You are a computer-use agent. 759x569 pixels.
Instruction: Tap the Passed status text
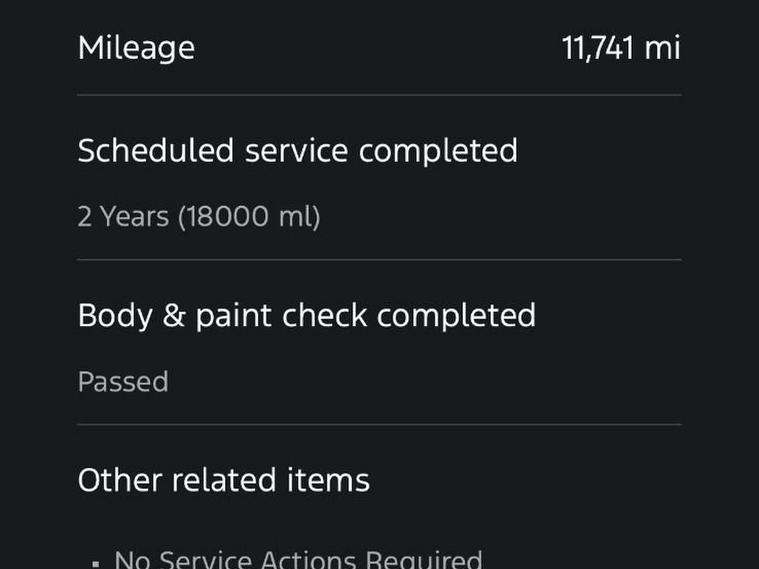click(x=123, y=382)
